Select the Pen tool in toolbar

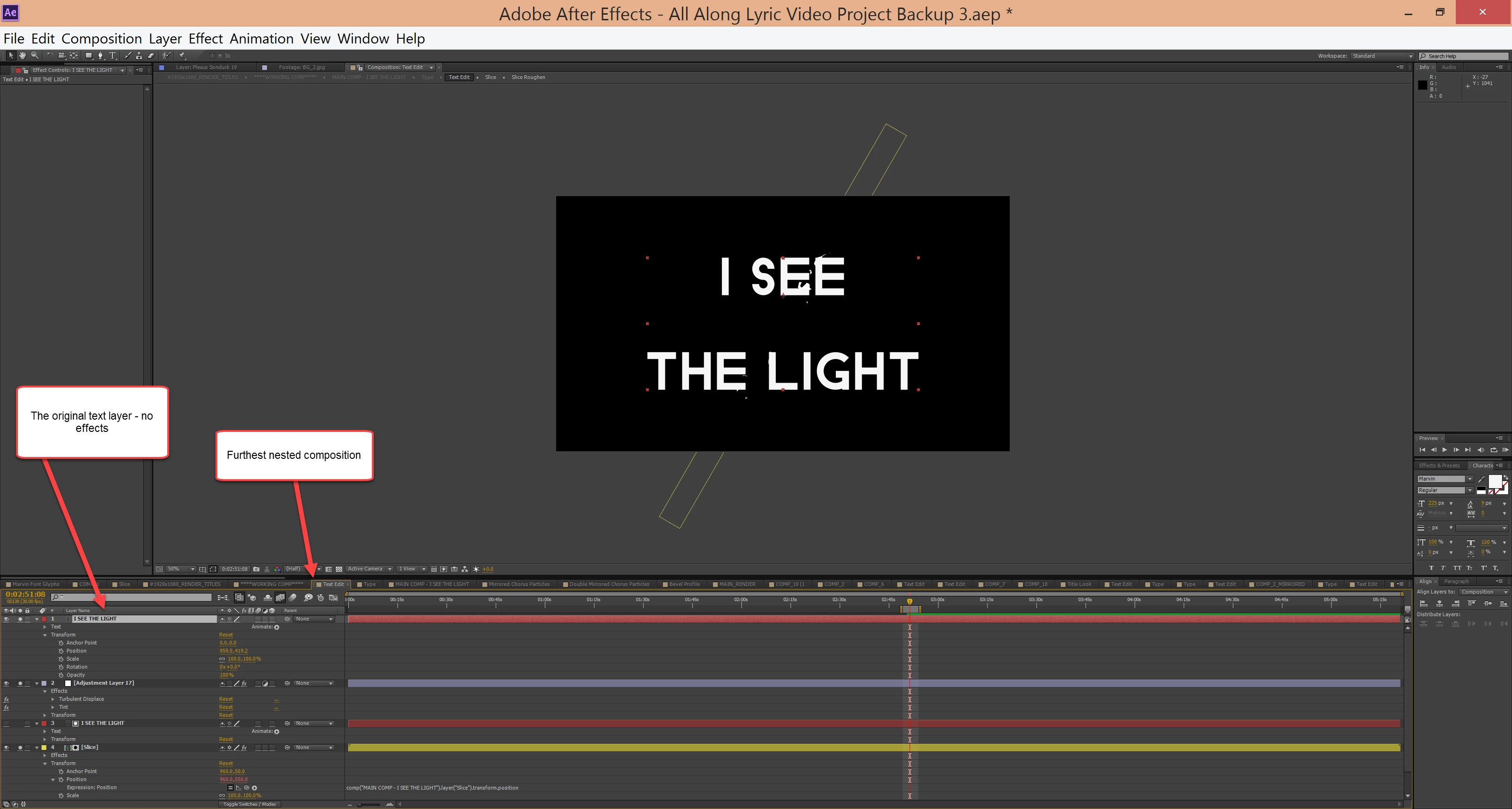(100, 56)
